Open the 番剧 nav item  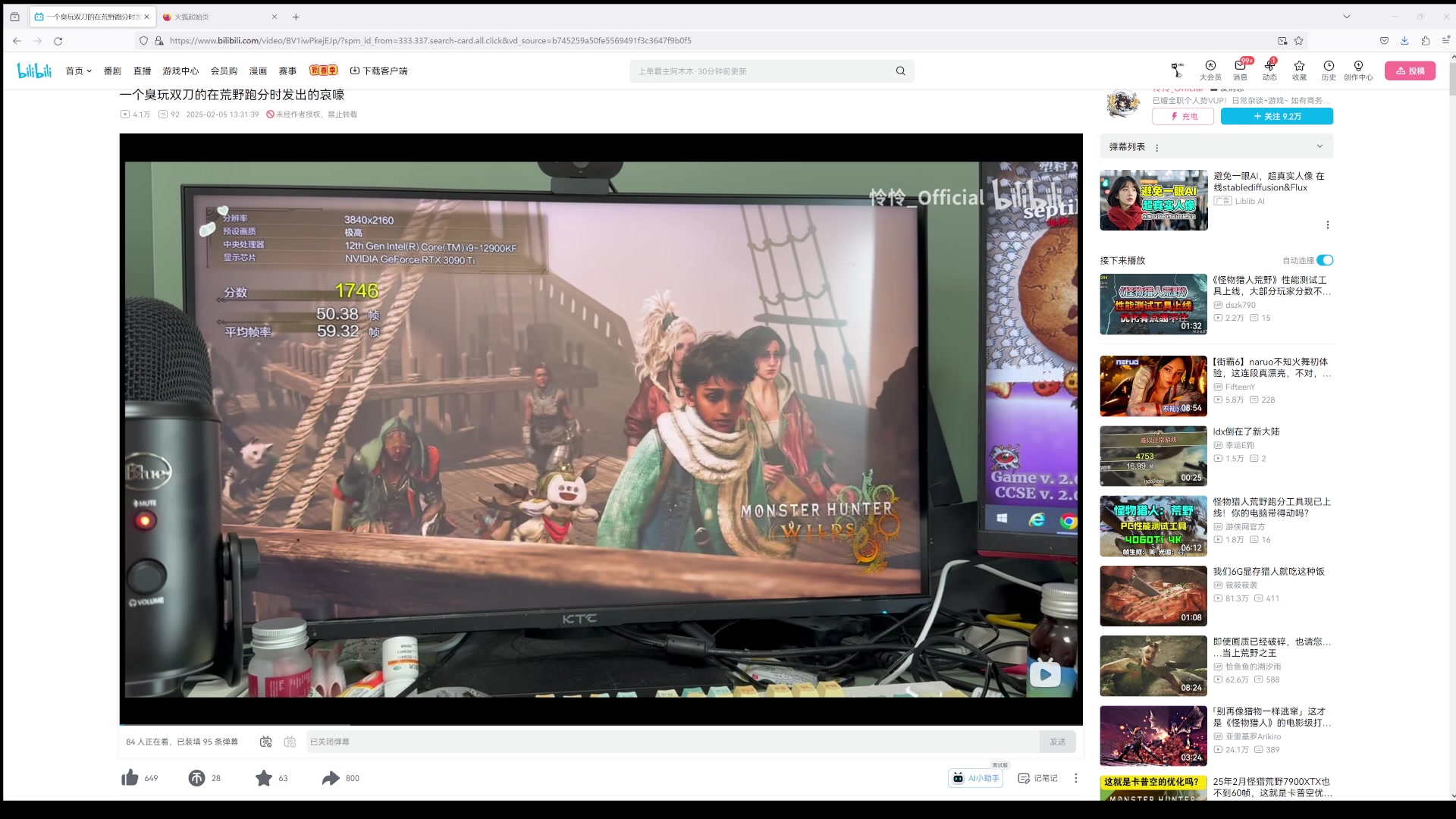click(x=112, y=71)
